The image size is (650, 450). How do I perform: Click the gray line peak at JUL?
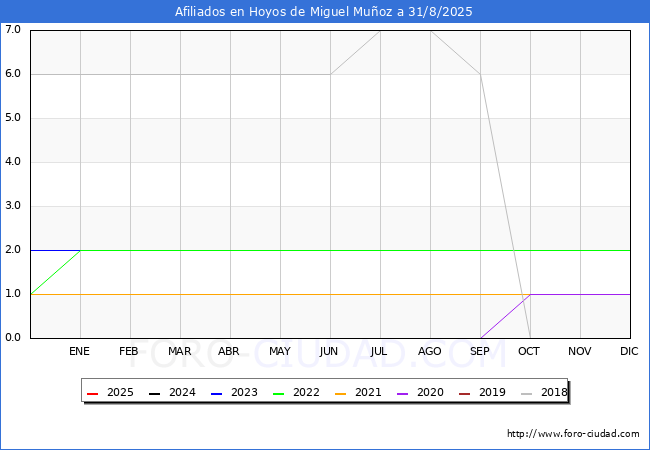[x=380, y=31]
